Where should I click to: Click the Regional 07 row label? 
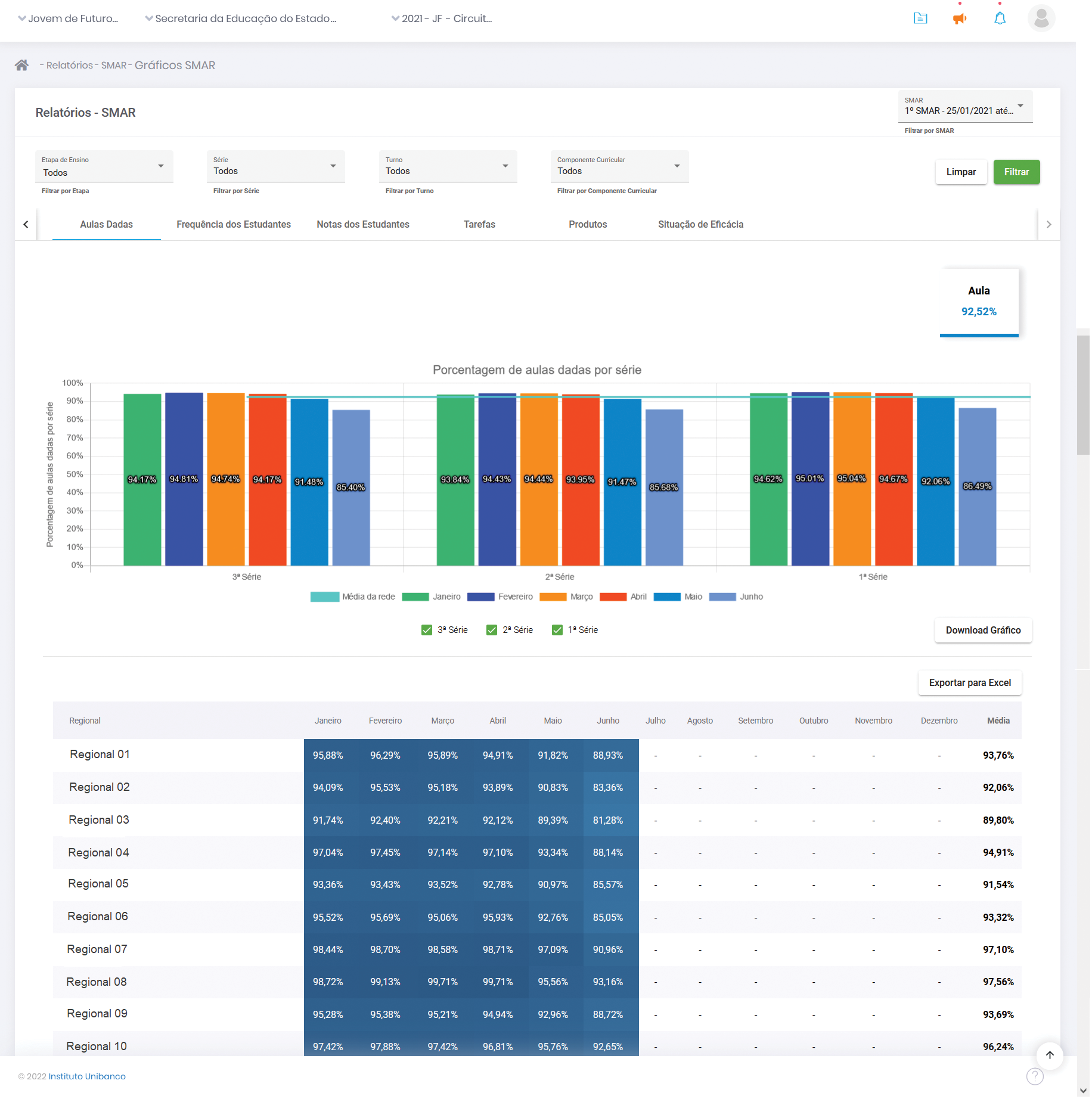coord(97,949)
